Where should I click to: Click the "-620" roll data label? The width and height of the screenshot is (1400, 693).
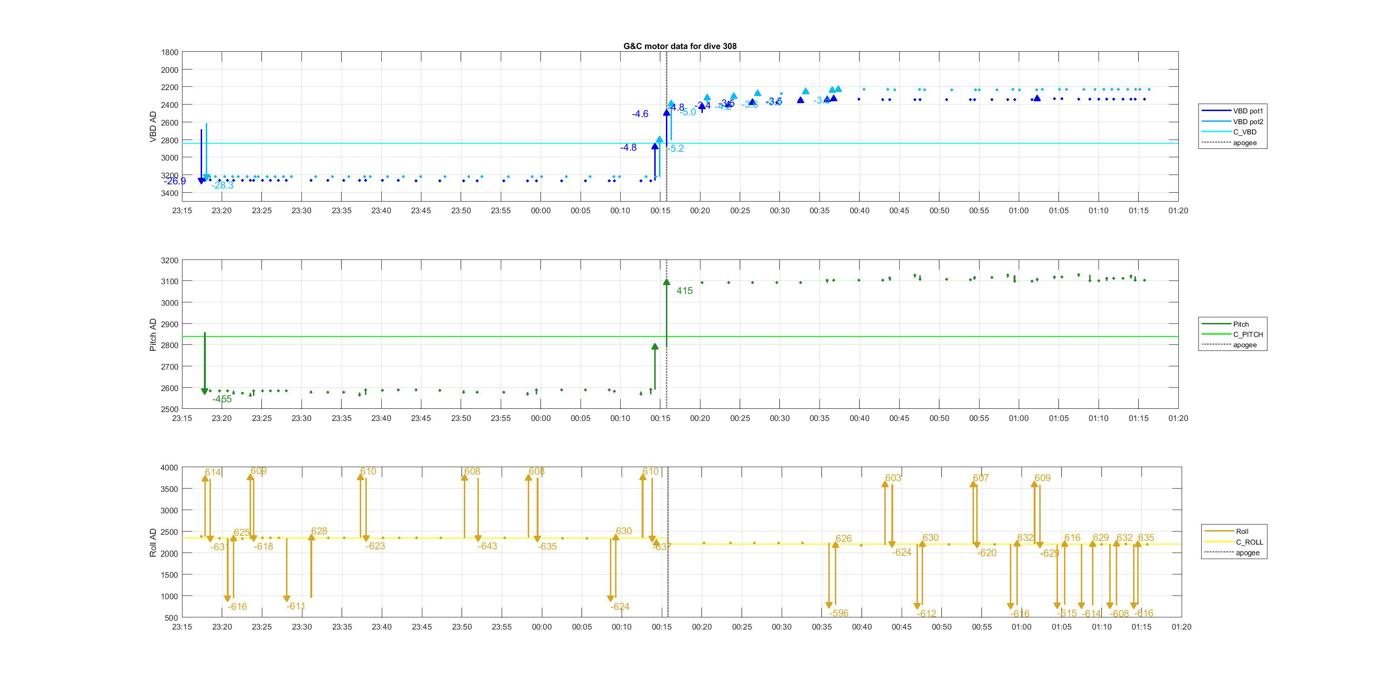coord(987,553)
